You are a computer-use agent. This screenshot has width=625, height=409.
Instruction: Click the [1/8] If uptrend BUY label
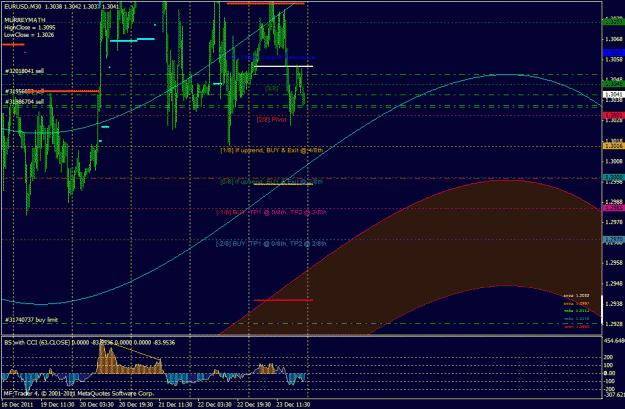[271, 151]
